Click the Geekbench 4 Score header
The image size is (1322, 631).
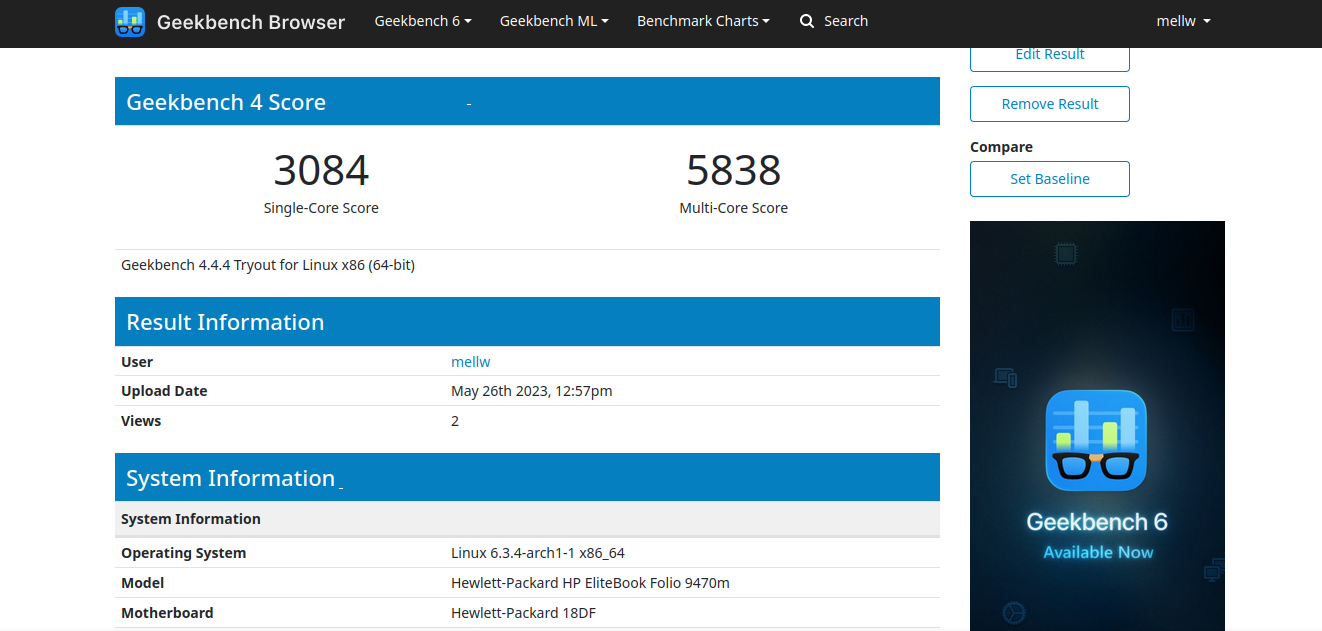(527, 101)
